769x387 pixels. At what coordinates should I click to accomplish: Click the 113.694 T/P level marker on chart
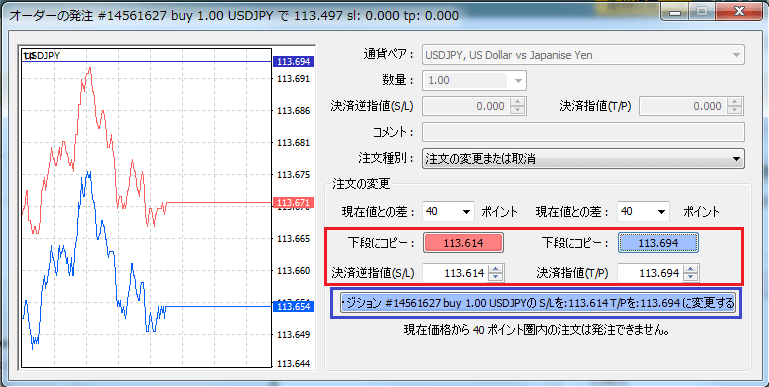pos(293,62)
